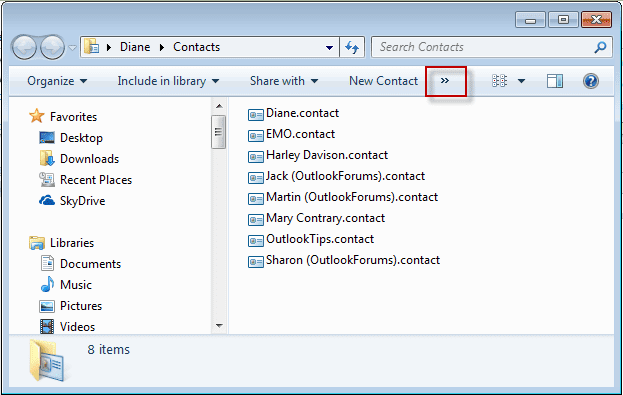Click the Videos filmstrip icon
Image resolution: width=623 pixels, height=395 pixels.
tap(47, 327)
